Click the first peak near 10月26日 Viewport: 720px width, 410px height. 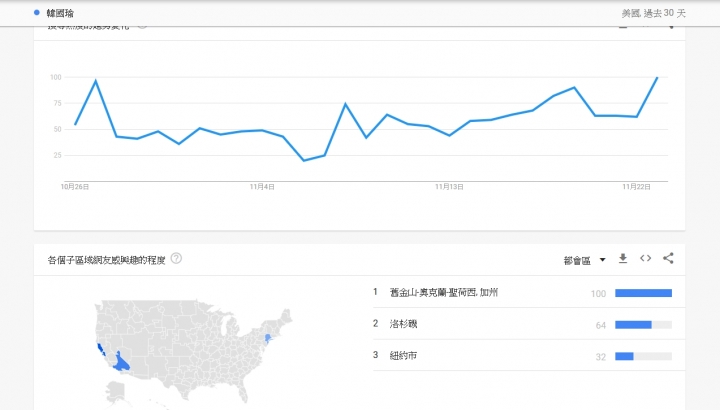[x=96, y=81]
